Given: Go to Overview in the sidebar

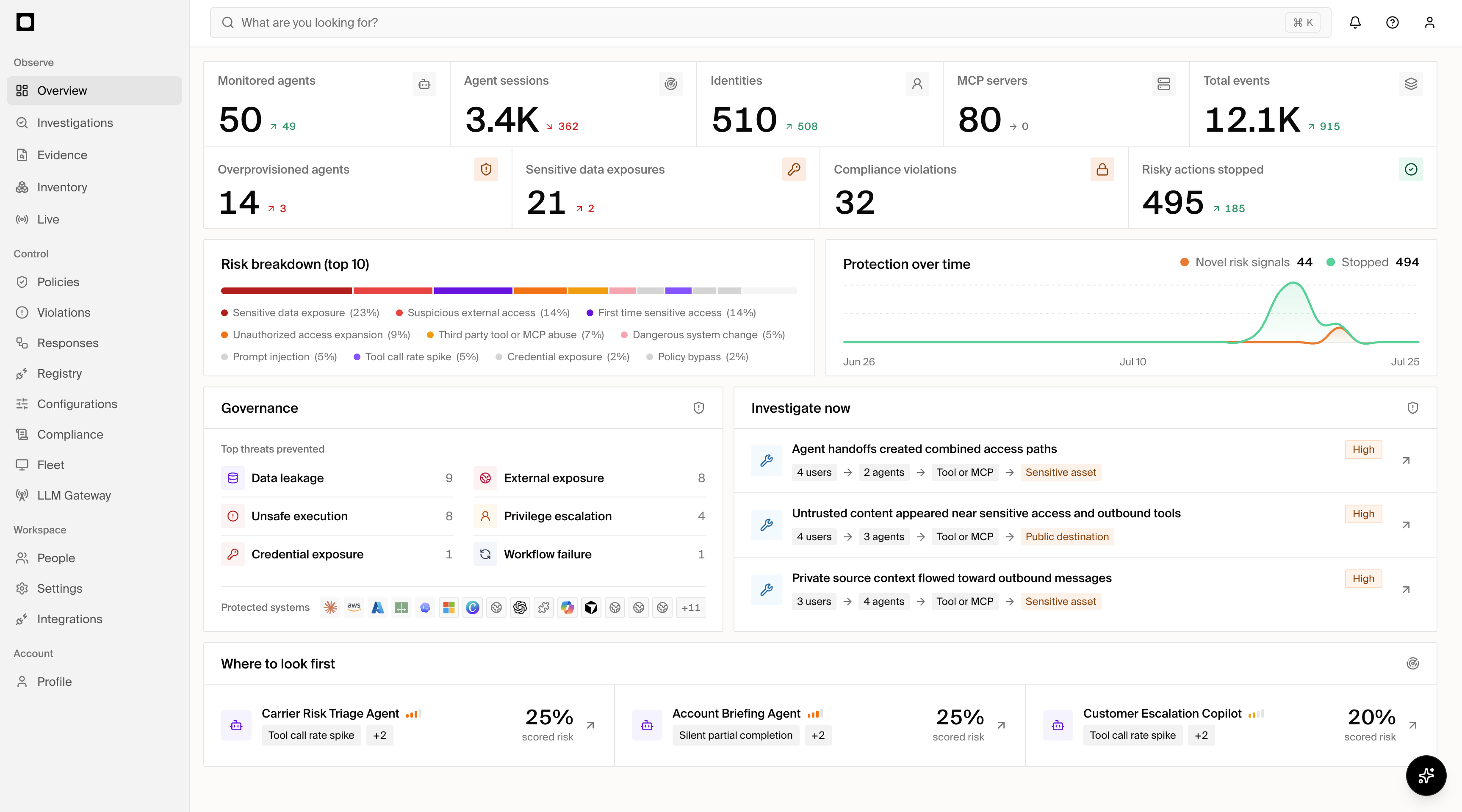Looking at the screenshot, I should click(x=94, y=91).
